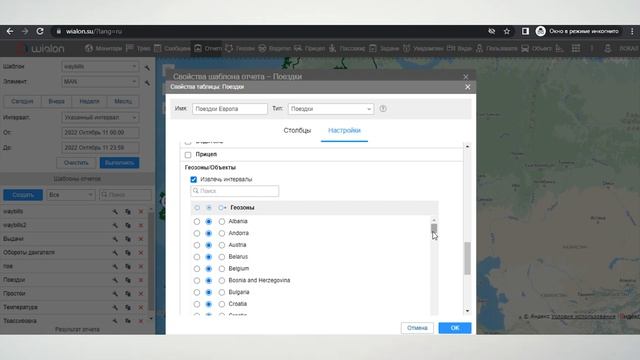The width and height of the screenshot is (640, 360).
Task: Open the Тип dropdown set to Поездки
Action: (331, 109)
